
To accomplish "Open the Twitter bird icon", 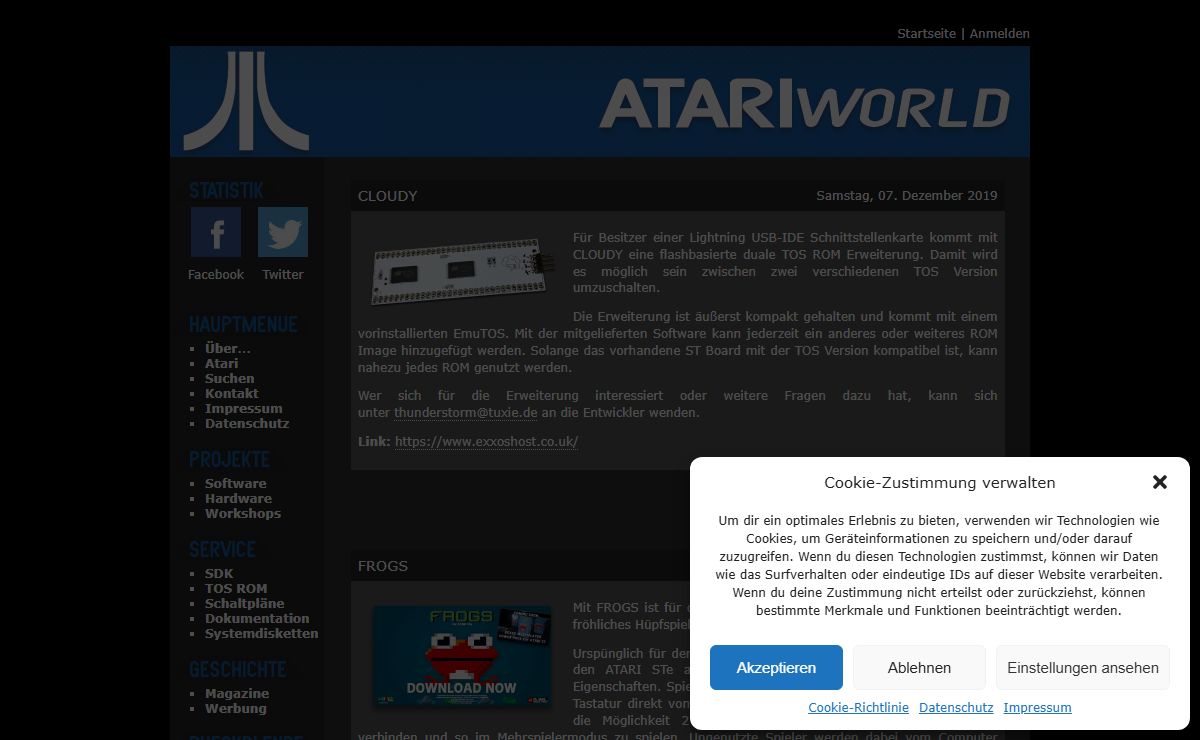I will pos(283,232).
